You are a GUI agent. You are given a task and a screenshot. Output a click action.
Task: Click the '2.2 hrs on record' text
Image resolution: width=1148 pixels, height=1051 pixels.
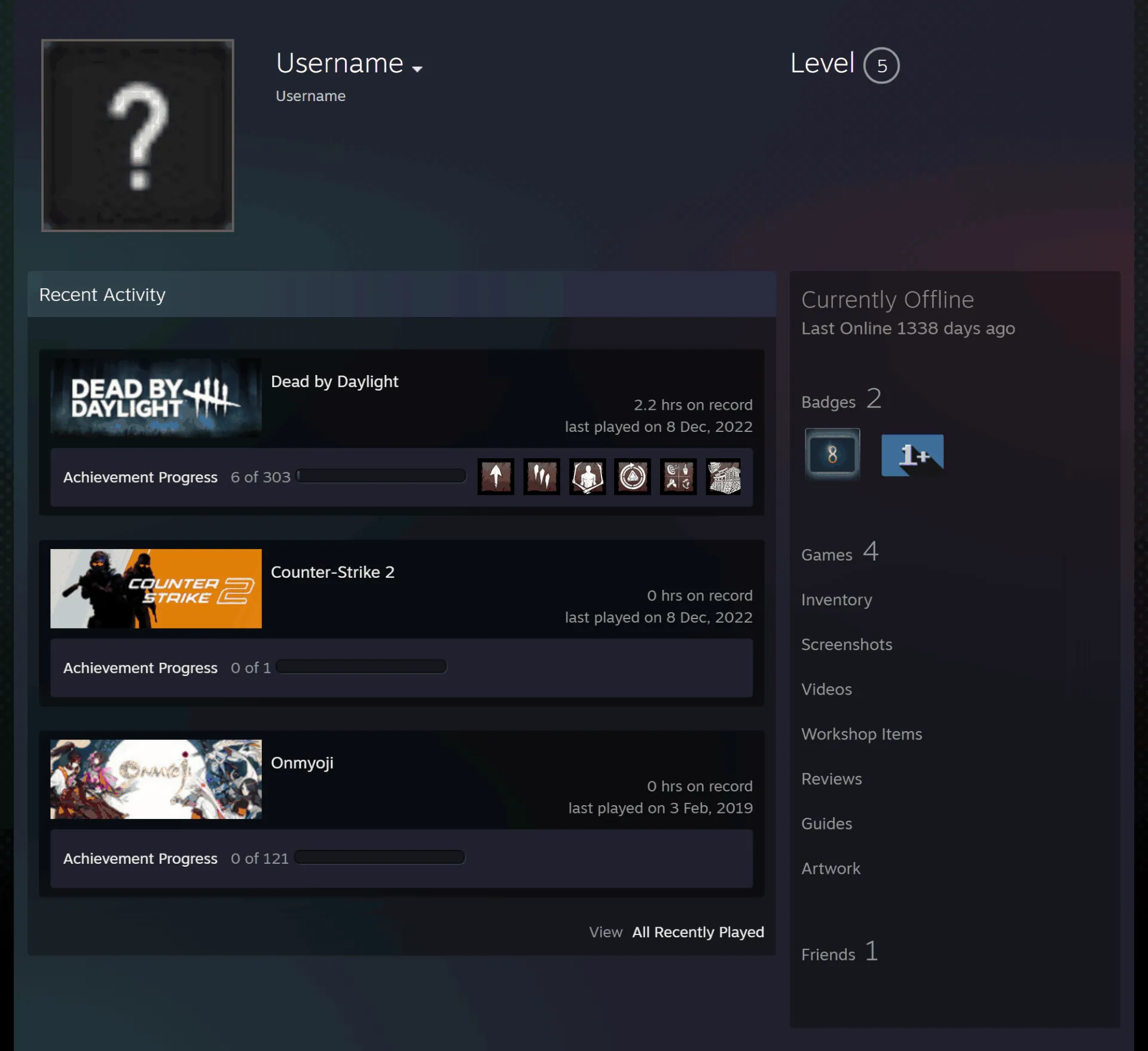tap(693, 405)
